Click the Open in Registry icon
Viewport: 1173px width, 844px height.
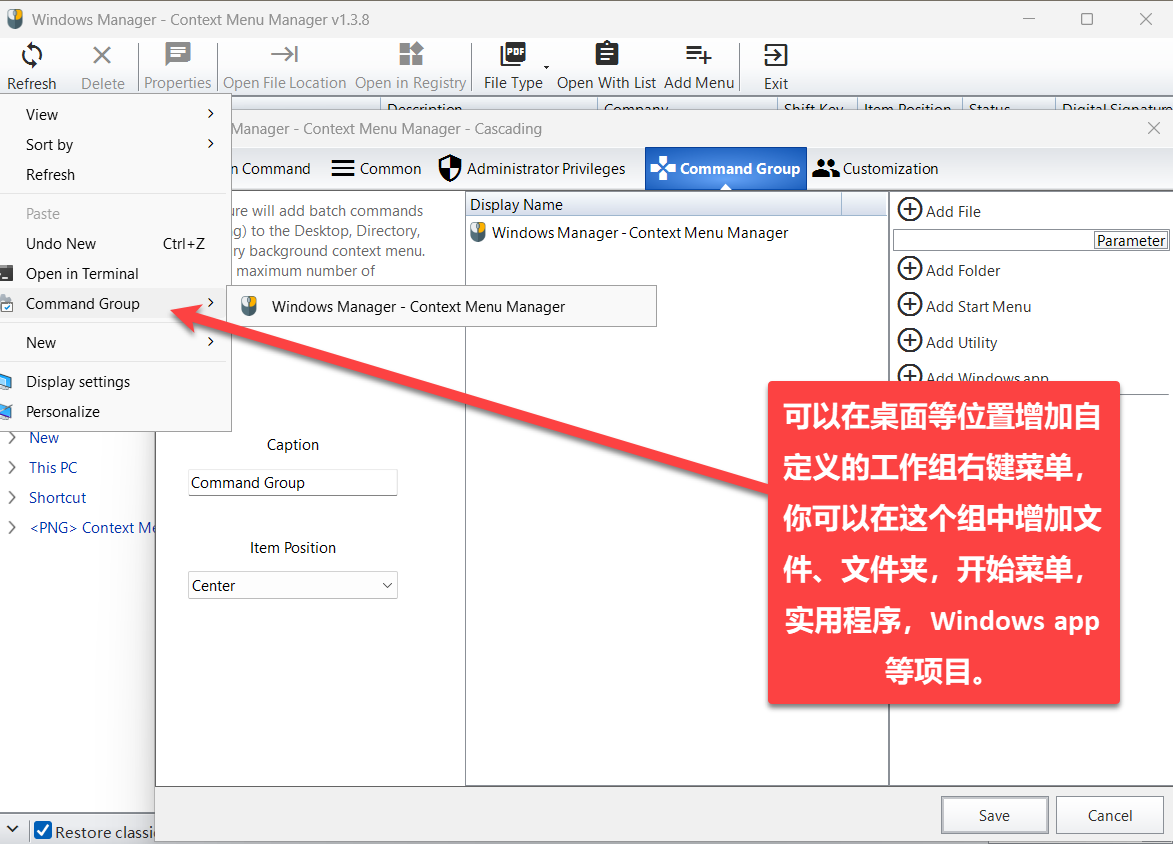[x=411, y=54]
